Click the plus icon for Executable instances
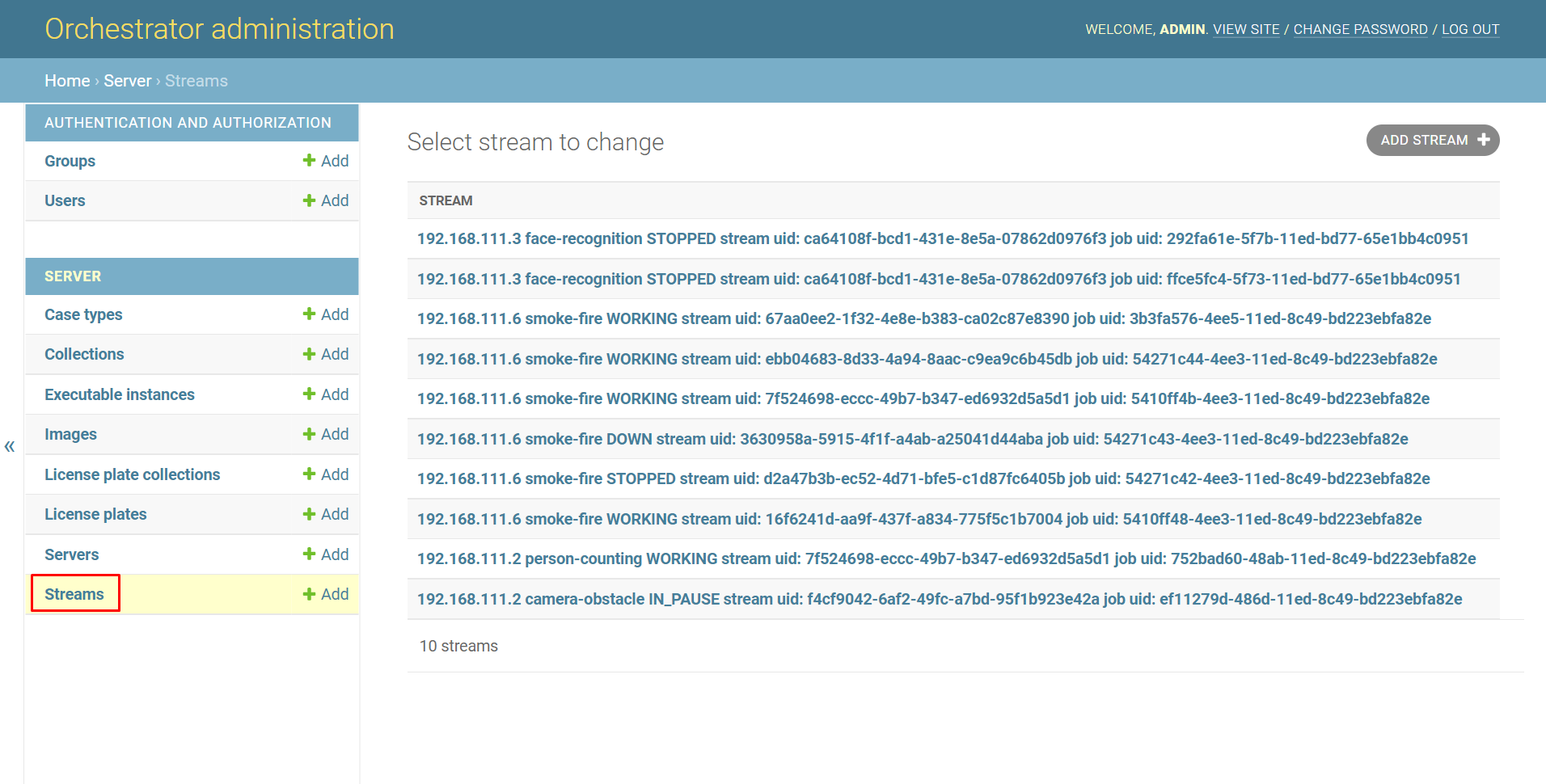The image size is (1546, 784). point(309,394)
